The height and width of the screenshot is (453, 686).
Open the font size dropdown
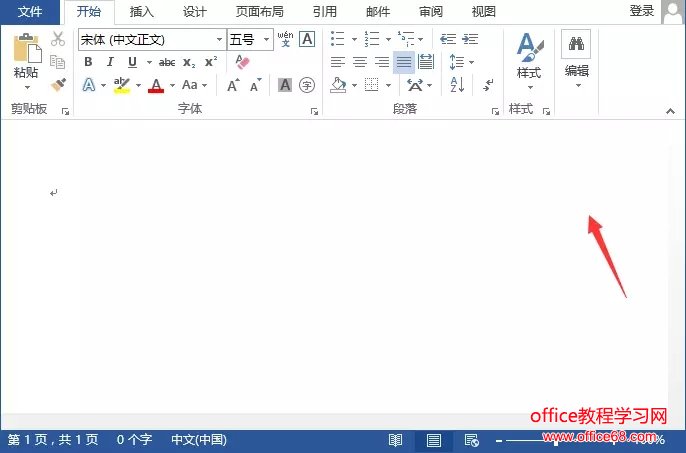tap(266, 39)
